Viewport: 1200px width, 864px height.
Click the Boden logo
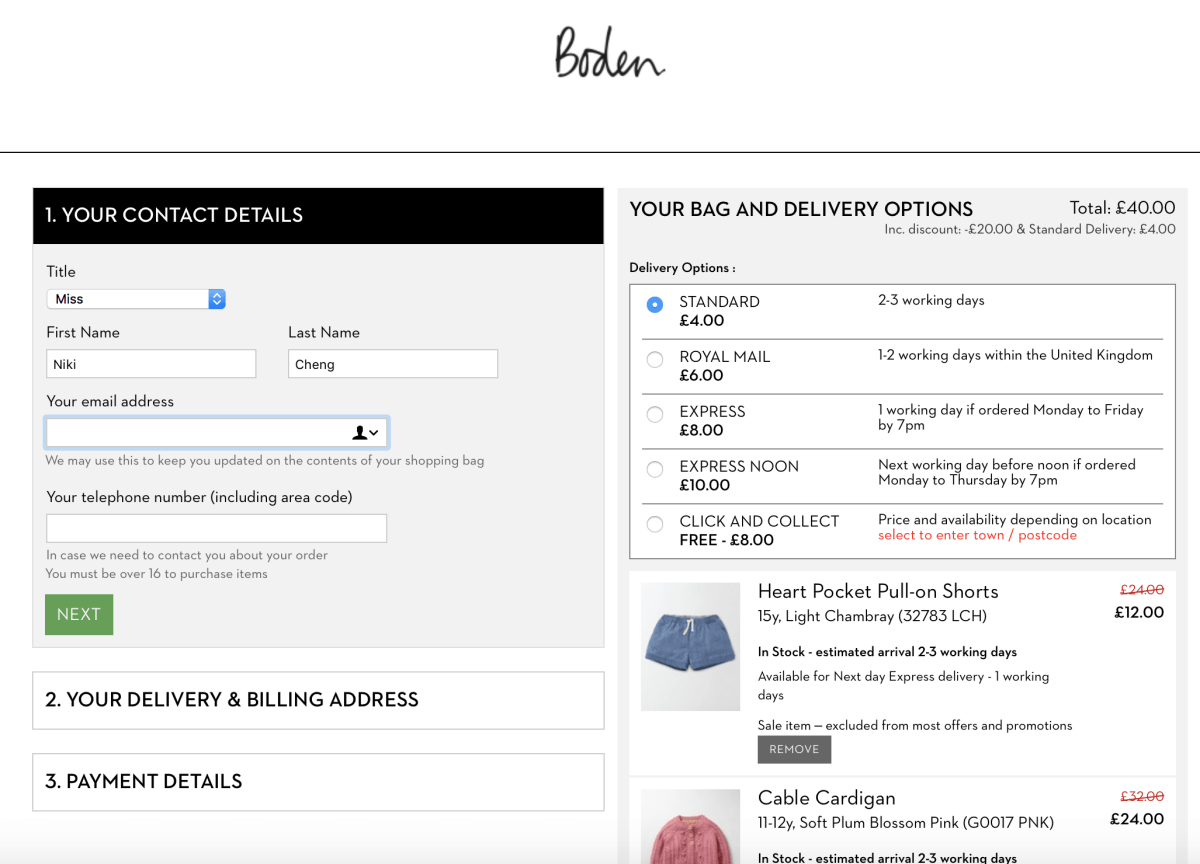[x=609, y=54]
